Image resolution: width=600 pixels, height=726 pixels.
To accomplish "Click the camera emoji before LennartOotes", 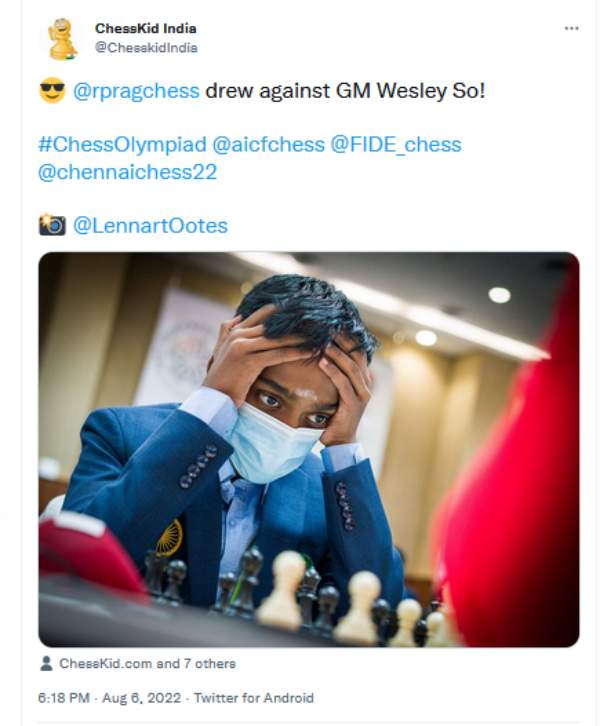I will 52,225.
